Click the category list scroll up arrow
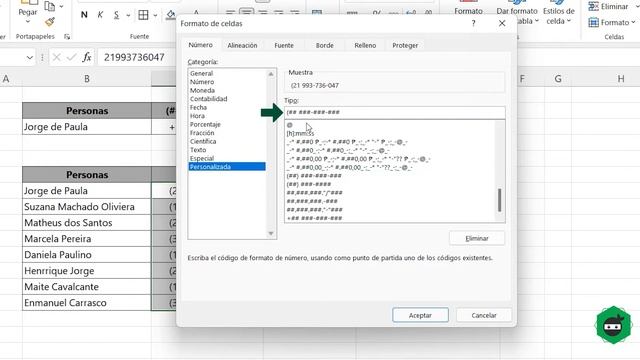This screenshot has width=640, height=360. [x=271, y=74]
